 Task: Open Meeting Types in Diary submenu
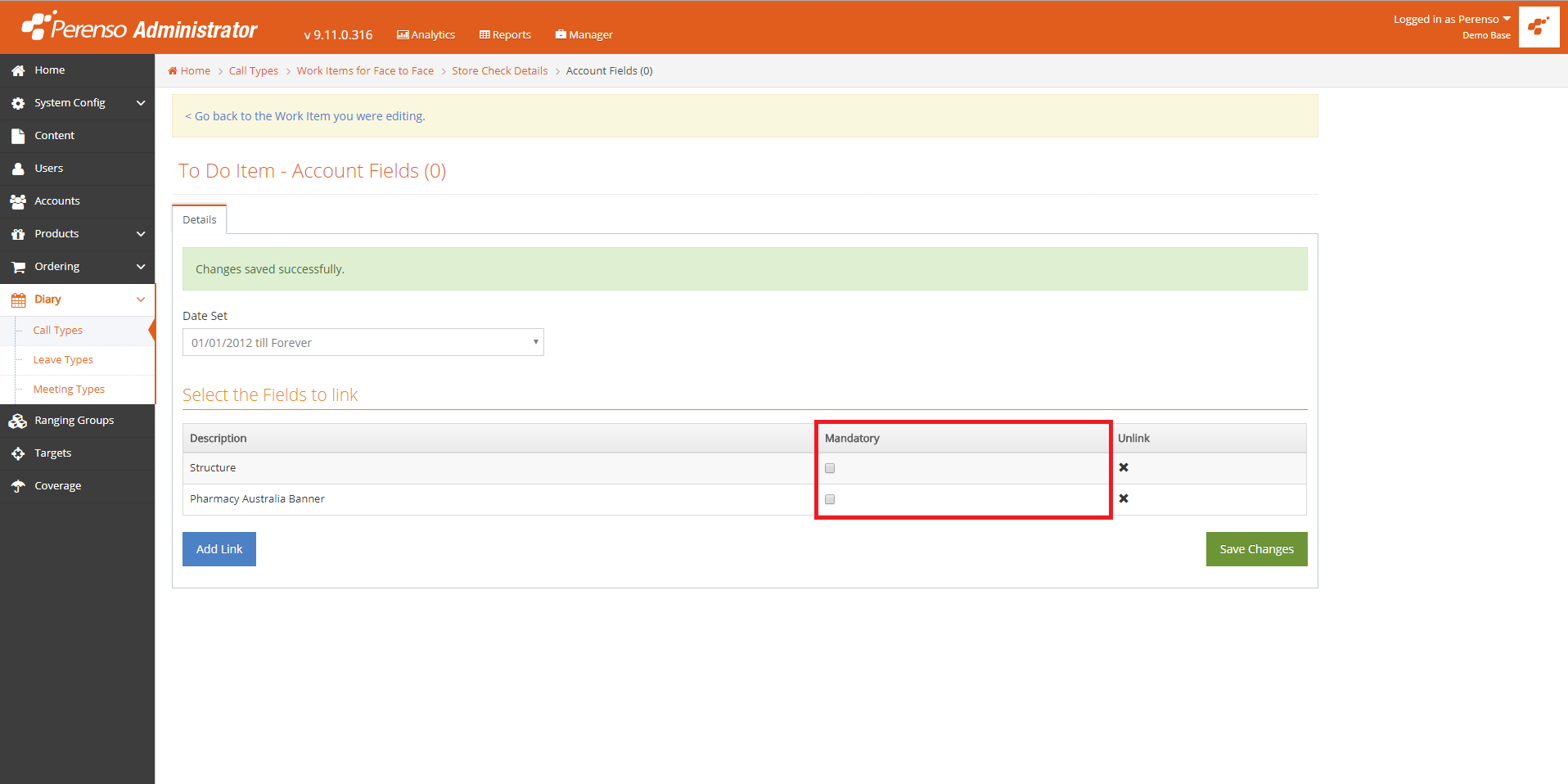[69, 390]
